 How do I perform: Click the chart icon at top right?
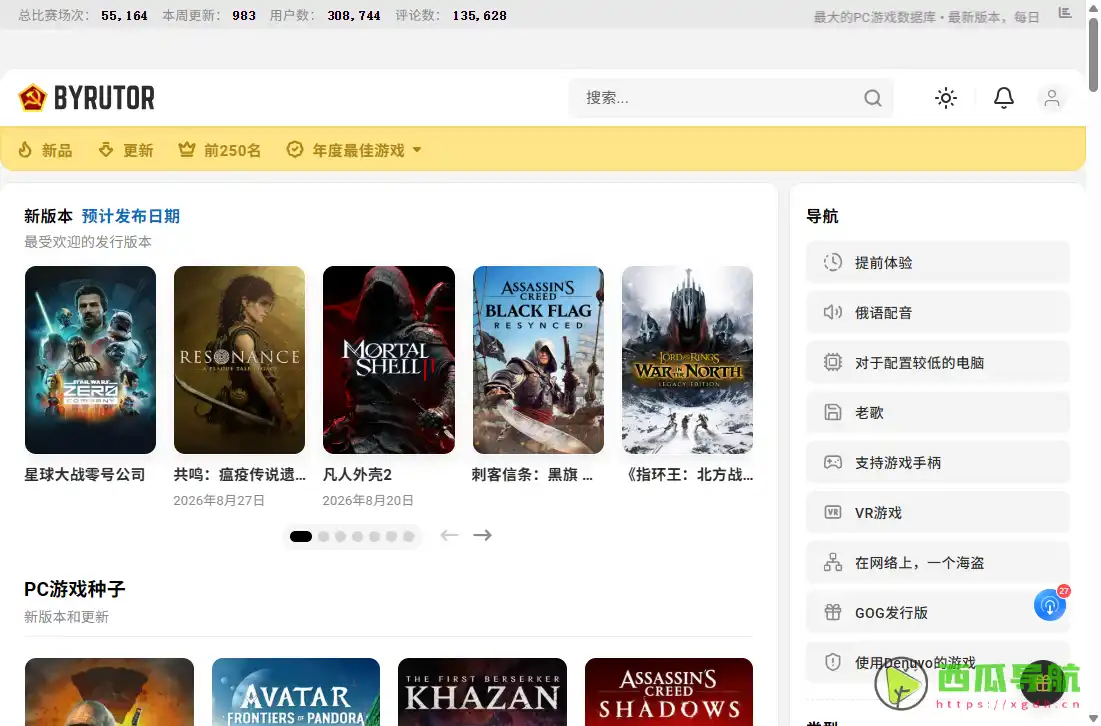(x=1065, y=13)
